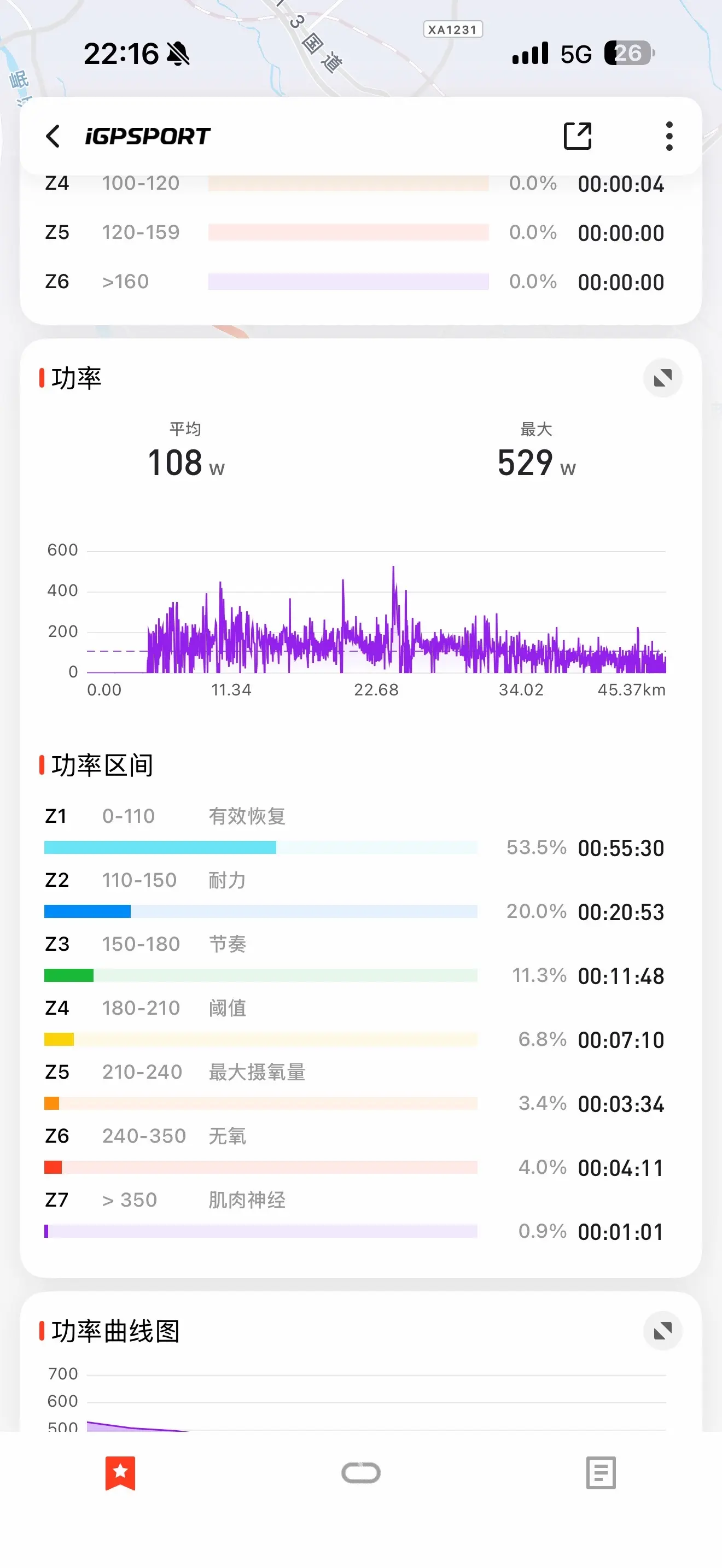
Task: Tap the 功率区间 section heading
Action: pos(102,765)
